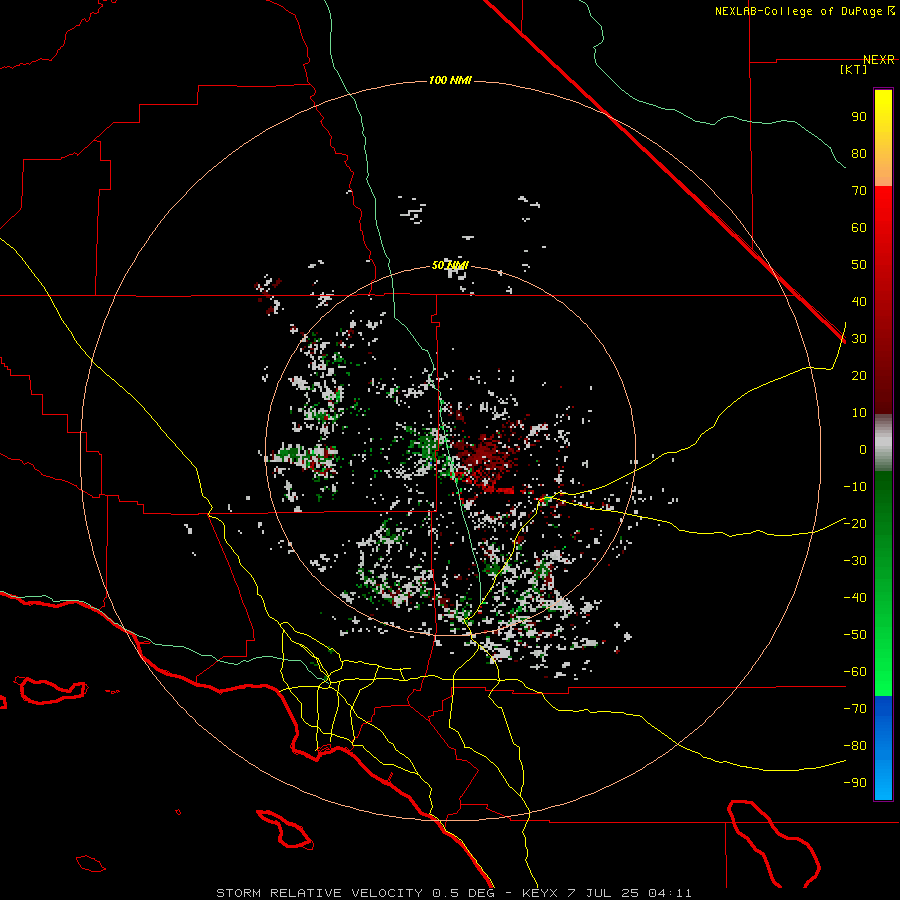The width and height of the screenshot is (900, 900).
Task: Select the -20 knot scale label
Action: pos(855,523)
